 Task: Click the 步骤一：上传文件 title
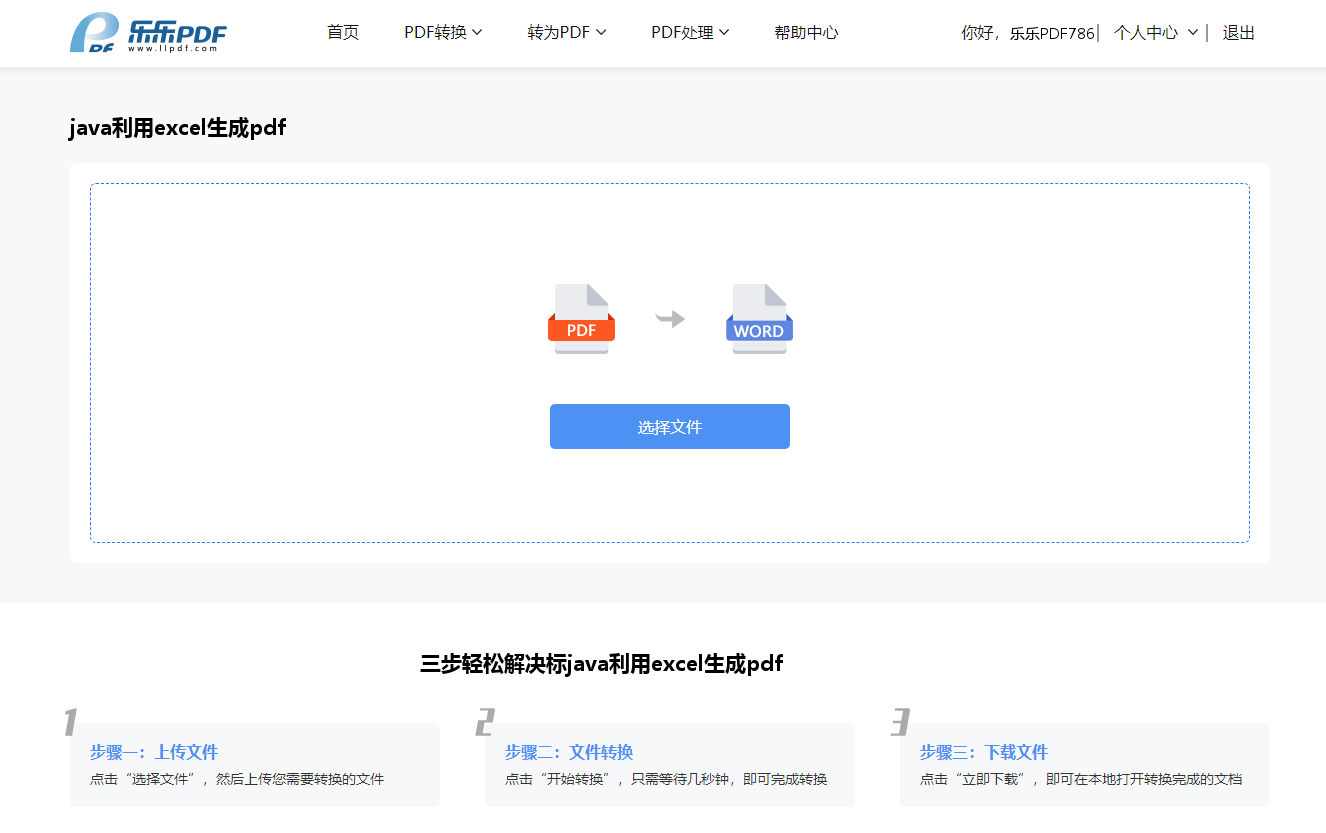(154, 752)
